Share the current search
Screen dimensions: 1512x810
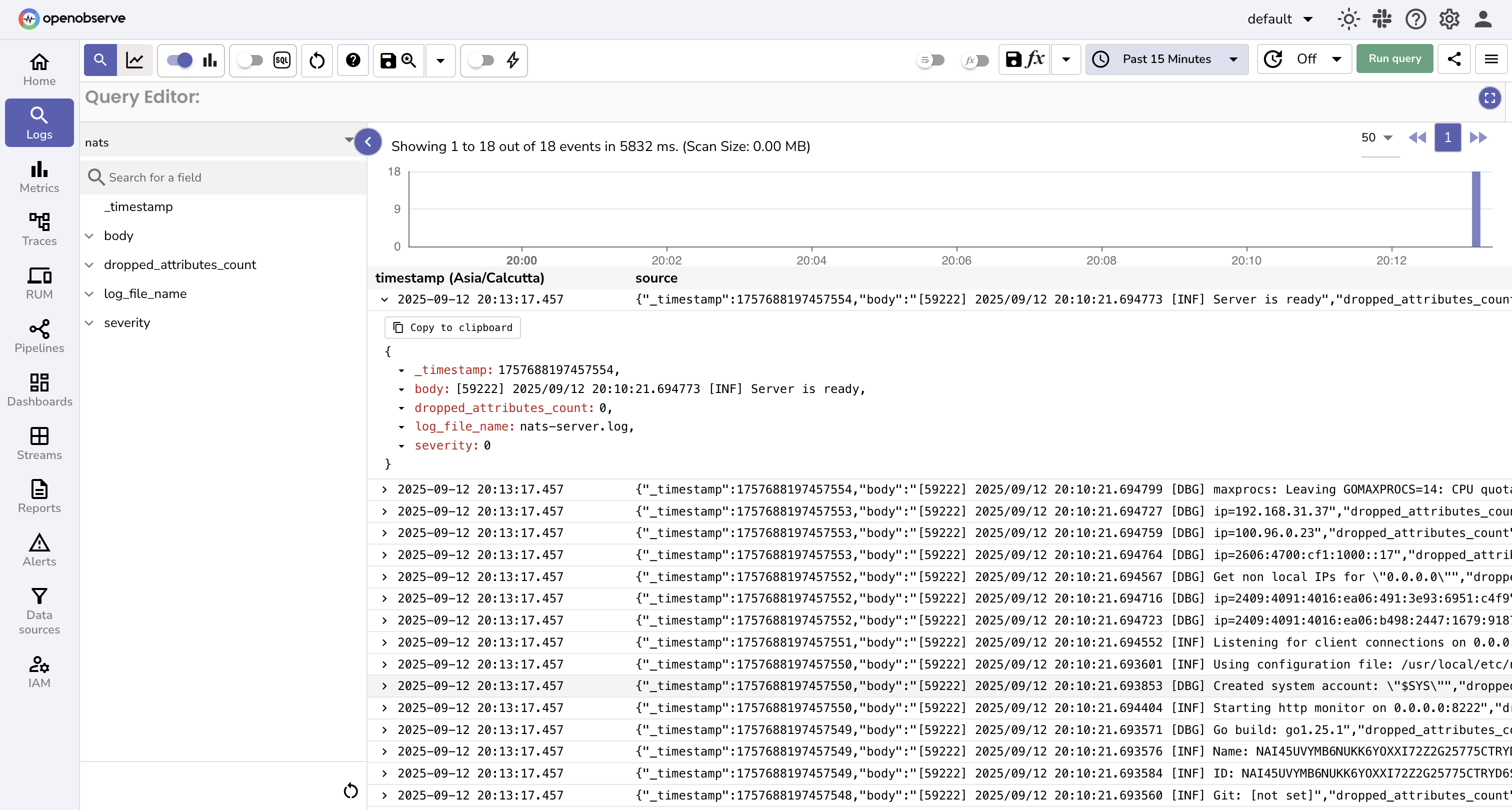point(1454,58)
